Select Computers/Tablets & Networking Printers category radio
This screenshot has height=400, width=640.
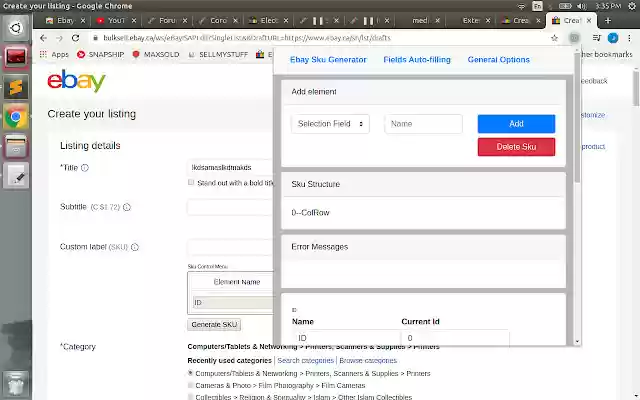[190, 373]
